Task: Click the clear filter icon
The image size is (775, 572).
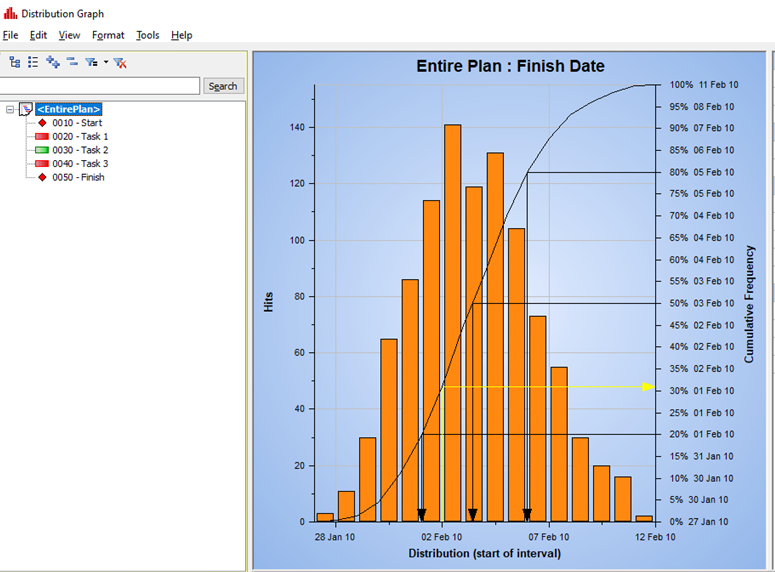Action: [x=120, y=62]
